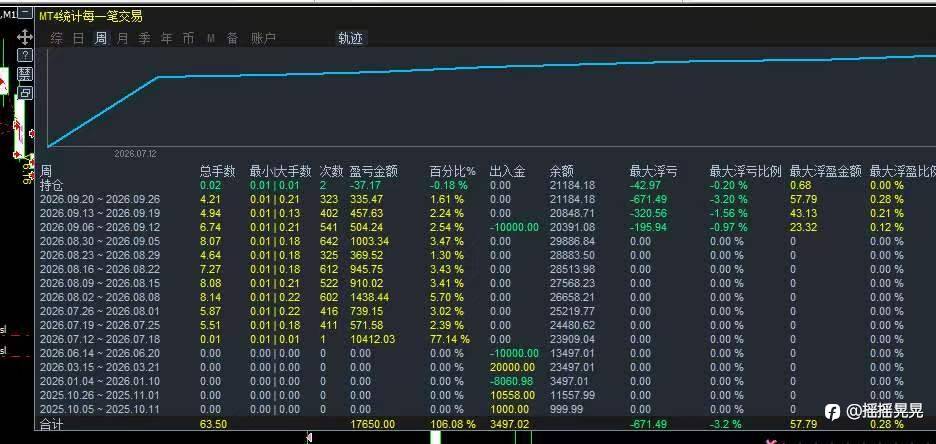This screenshot has height=444, width=936.
Task: Click the 禁 icon in left strip
Action: [x=24, y=75]
